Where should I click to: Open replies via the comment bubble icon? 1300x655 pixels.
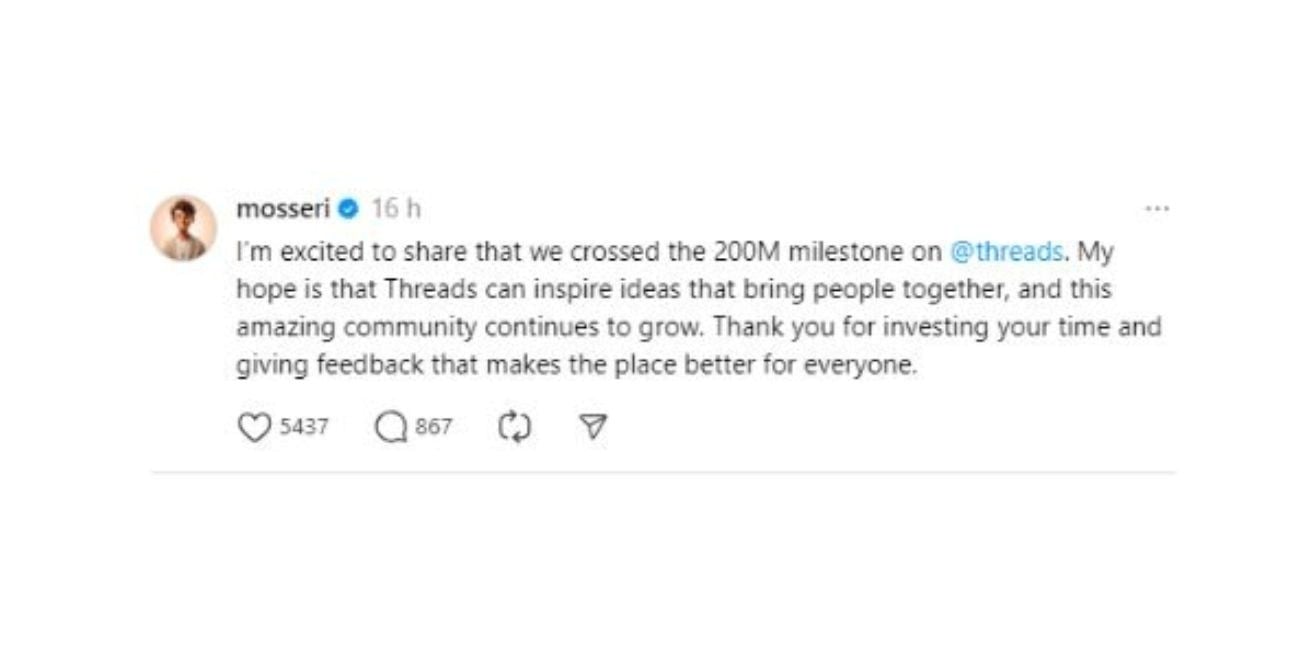[x=390, y=428]
